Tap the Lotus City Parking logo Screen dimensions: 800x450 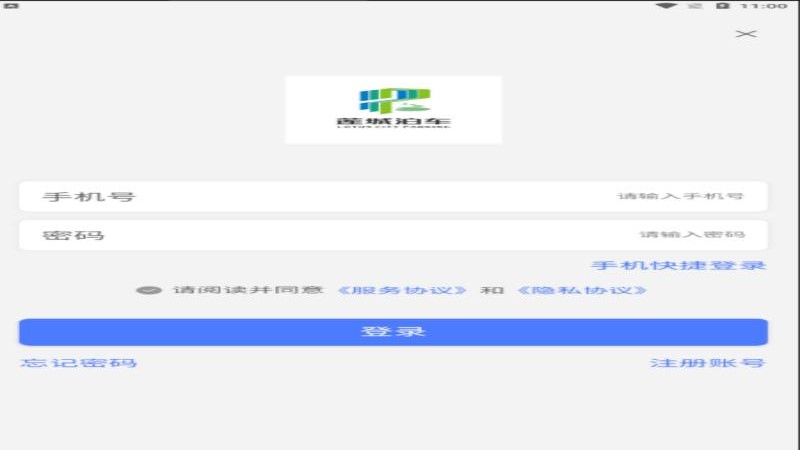click(393, 109)
